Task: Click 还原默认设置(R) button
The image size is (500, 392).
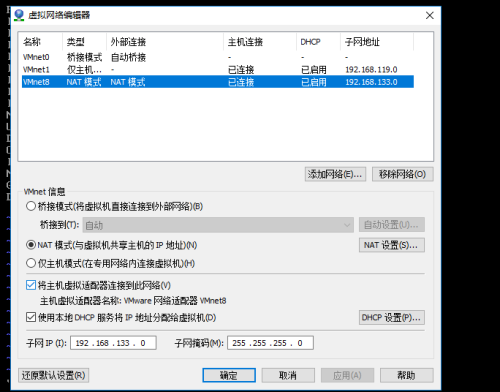Action: 54,375
